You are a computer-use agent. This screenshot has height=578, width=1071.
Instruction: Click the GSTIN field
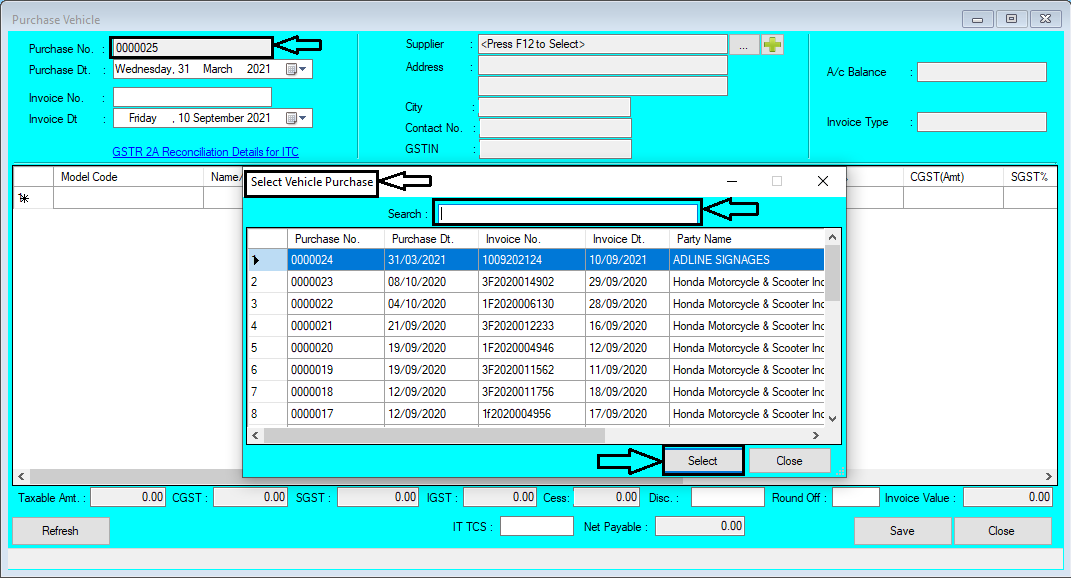555,149
